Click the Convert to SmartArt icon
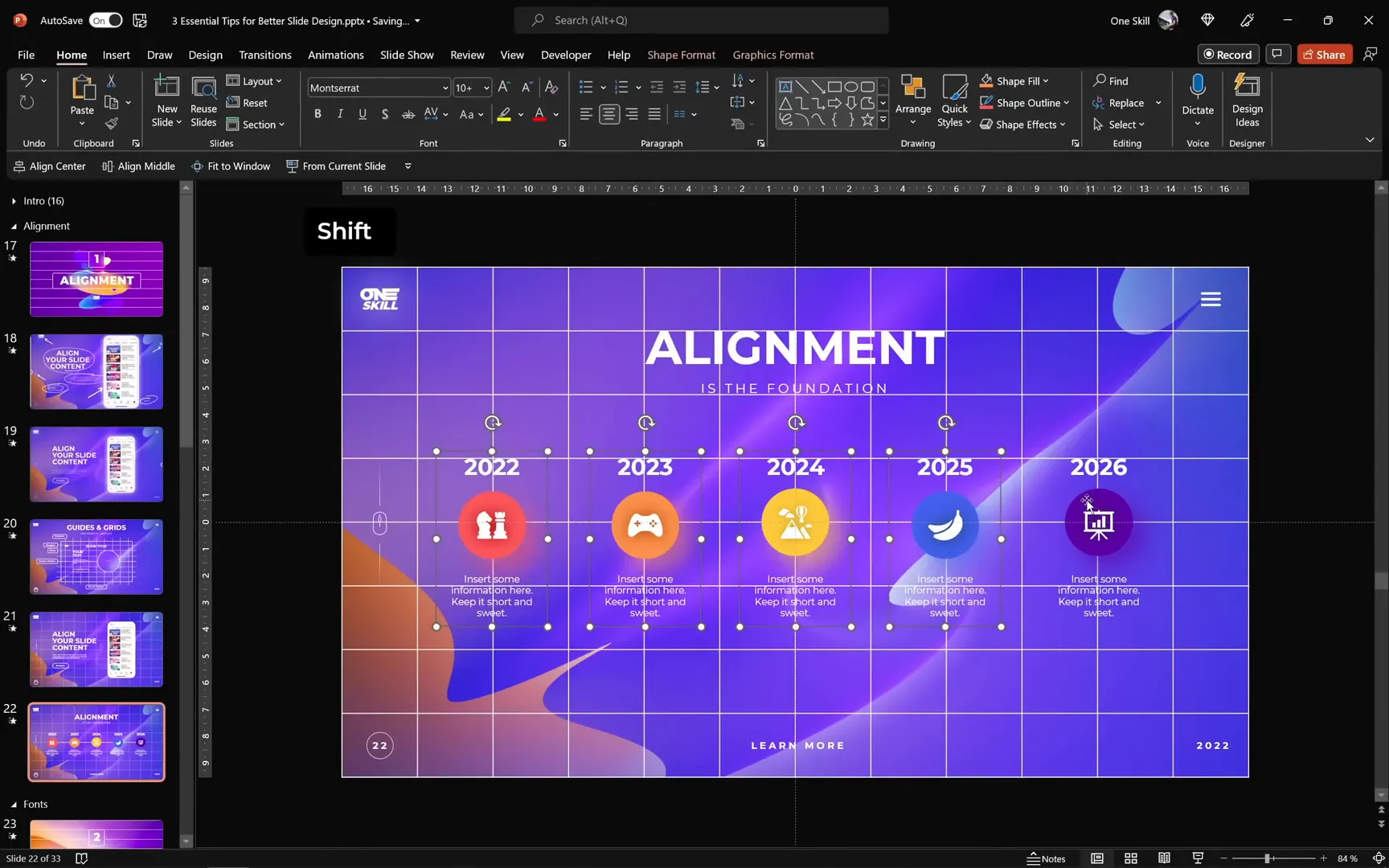This screenshot has width=1389, height=868. click(737, 124)
